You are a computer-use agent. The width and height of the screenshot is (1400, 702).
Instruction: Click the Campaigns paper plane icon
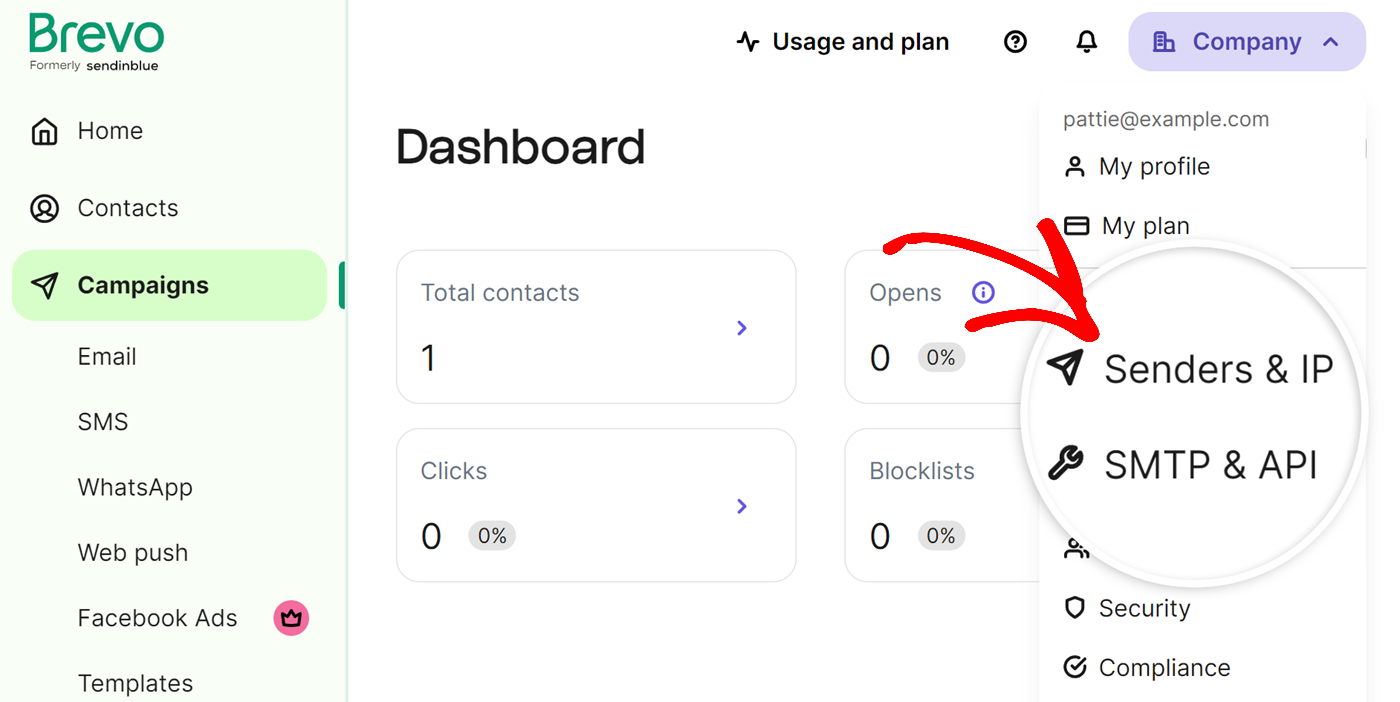[x=45, y=285]
